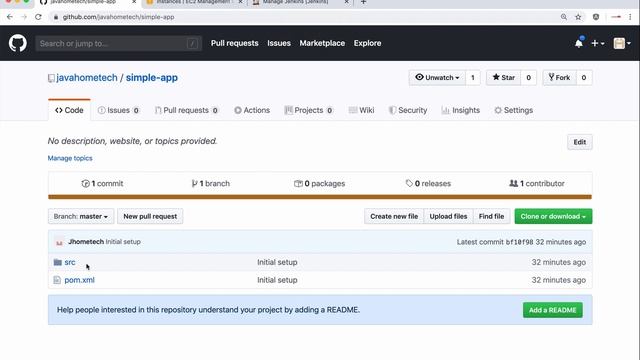640x360 pixels.
Task: Switch to the Code tab
Action: 69,110
